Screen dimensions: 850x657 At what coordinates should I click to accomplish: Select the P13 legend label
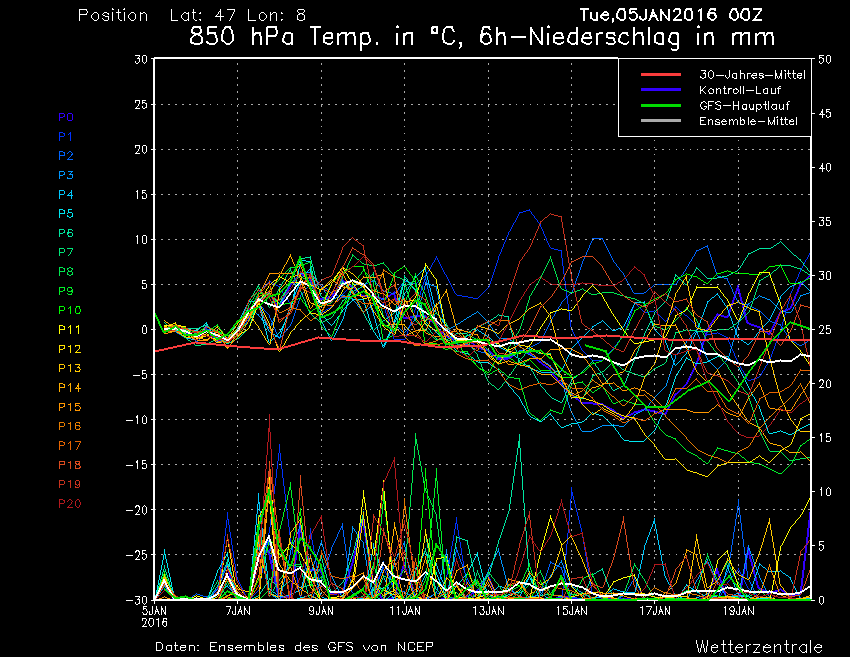69,368
